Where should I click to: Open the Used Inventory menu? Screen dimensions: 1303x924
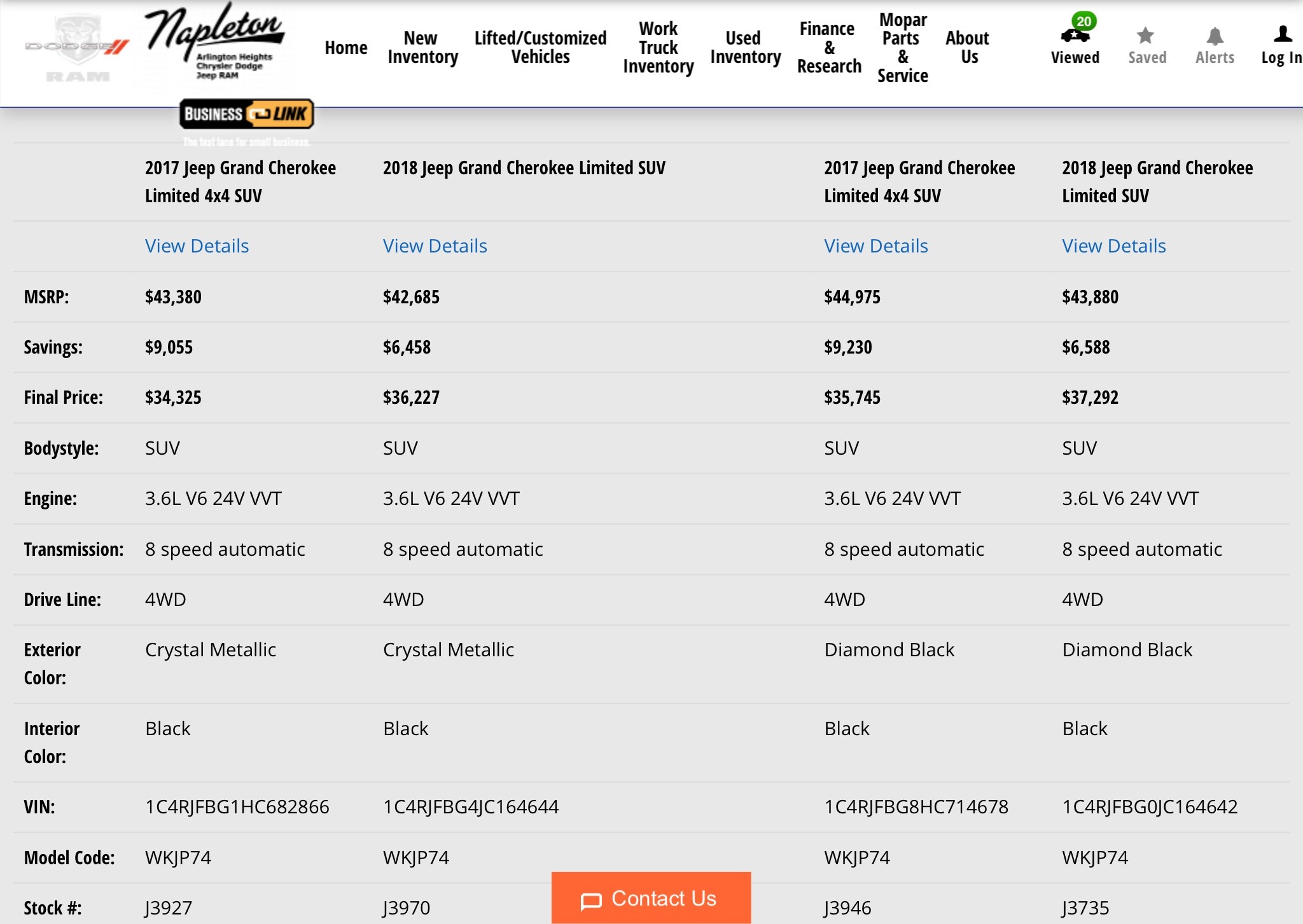tap(745, 48)
